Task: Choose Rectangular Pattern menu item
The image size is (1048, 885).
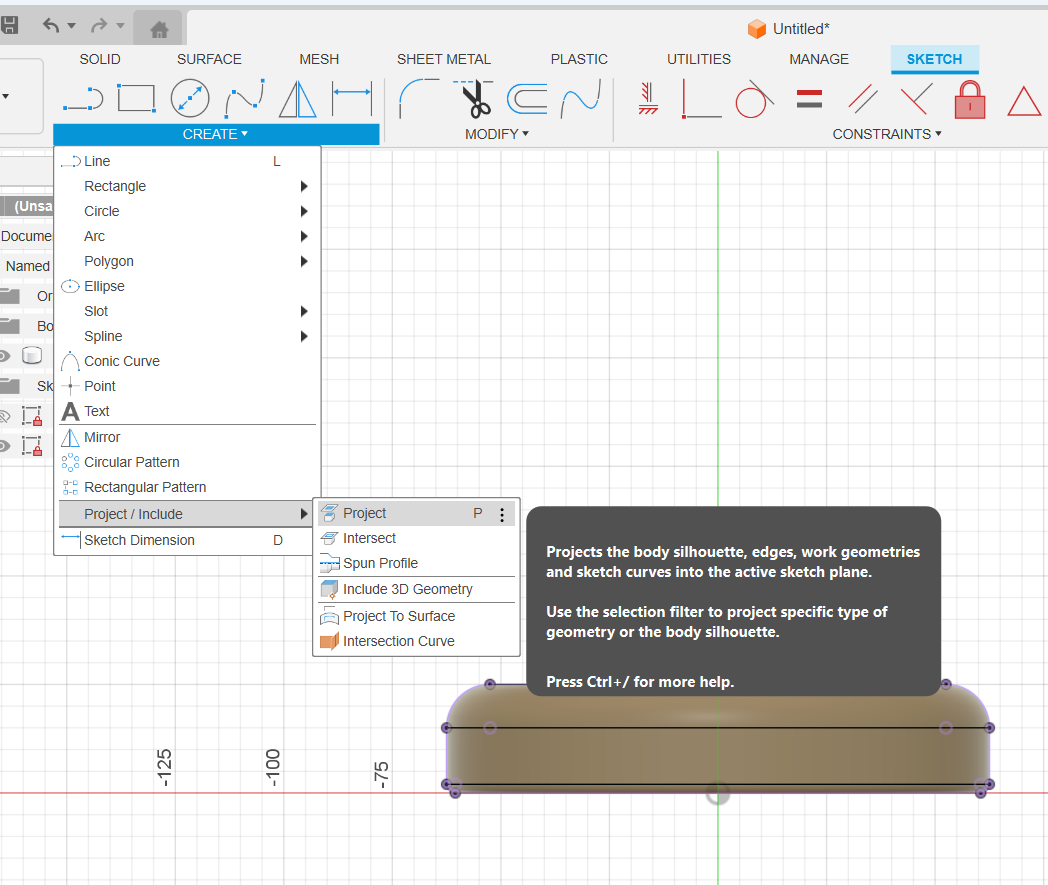Action: [x=187, y=487]
